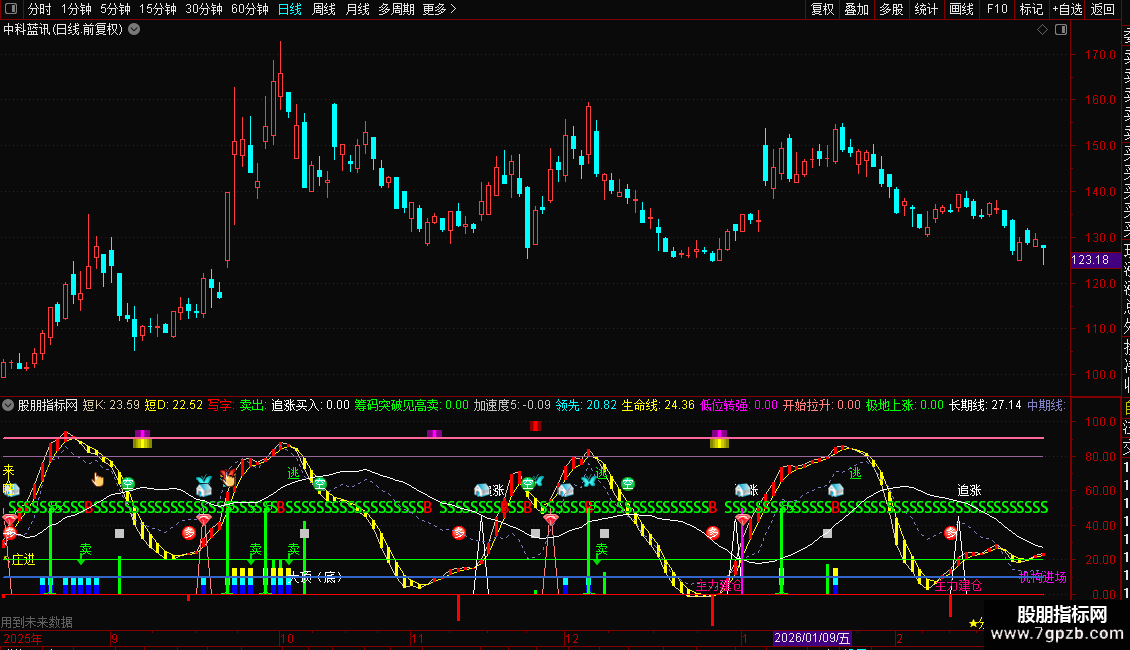Viewport: 1130px width, 650px height.
Task: Click the red block marker on indicator top line
Action: (536, 426)
